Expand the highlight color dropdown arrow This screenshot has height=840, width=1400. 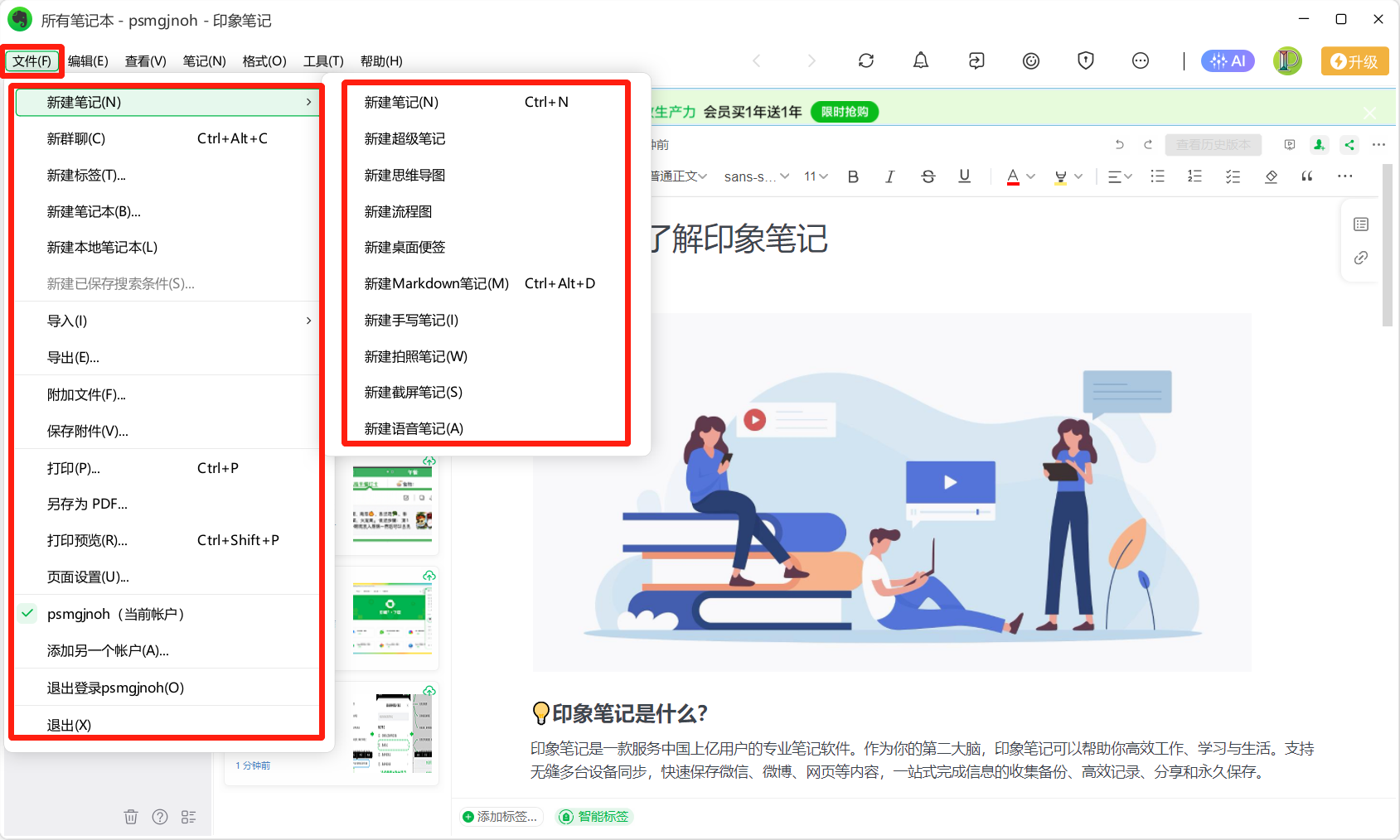click(x=1078, y=176)
